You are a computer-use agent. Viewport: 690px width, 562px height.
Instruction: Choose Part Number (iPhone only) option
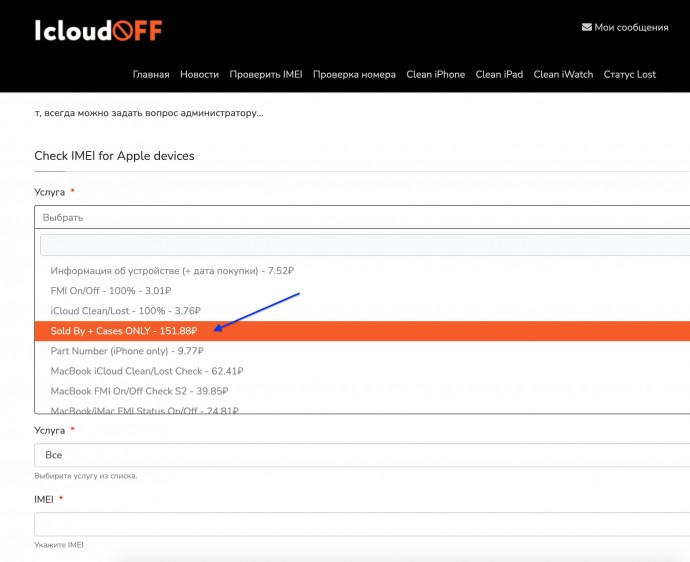(x=127, y=351)
